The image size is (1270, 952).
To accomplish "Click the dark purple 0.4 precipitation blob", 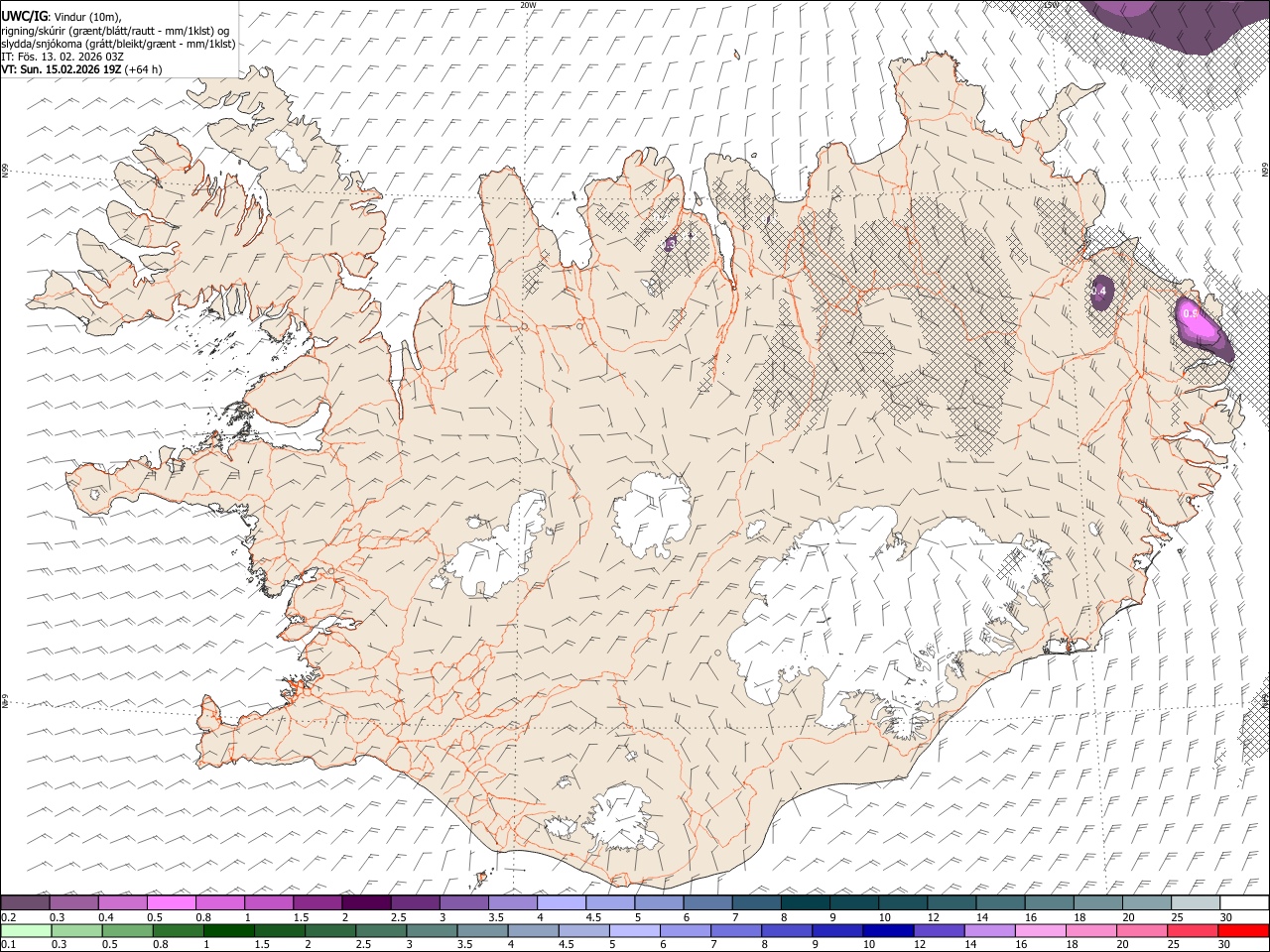I will [1100, 293].
